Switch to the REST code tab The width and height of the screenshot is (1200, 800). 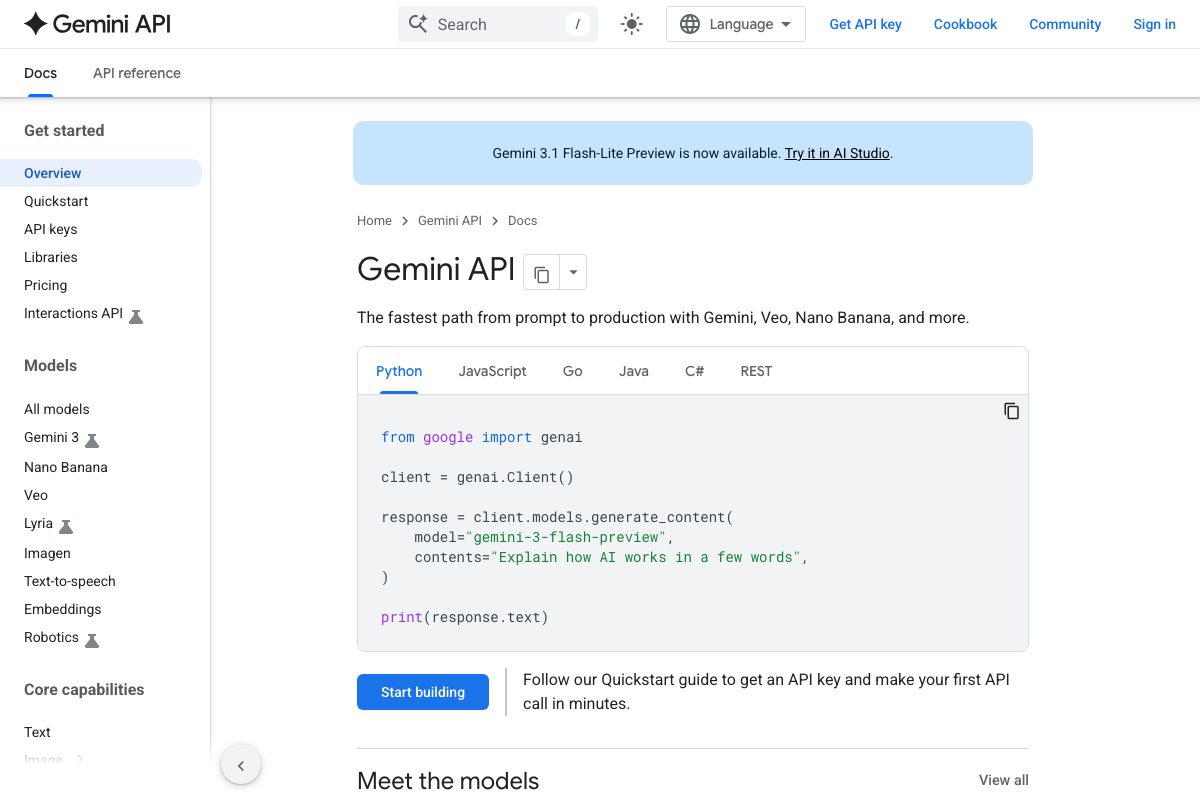tap(756, 371)
